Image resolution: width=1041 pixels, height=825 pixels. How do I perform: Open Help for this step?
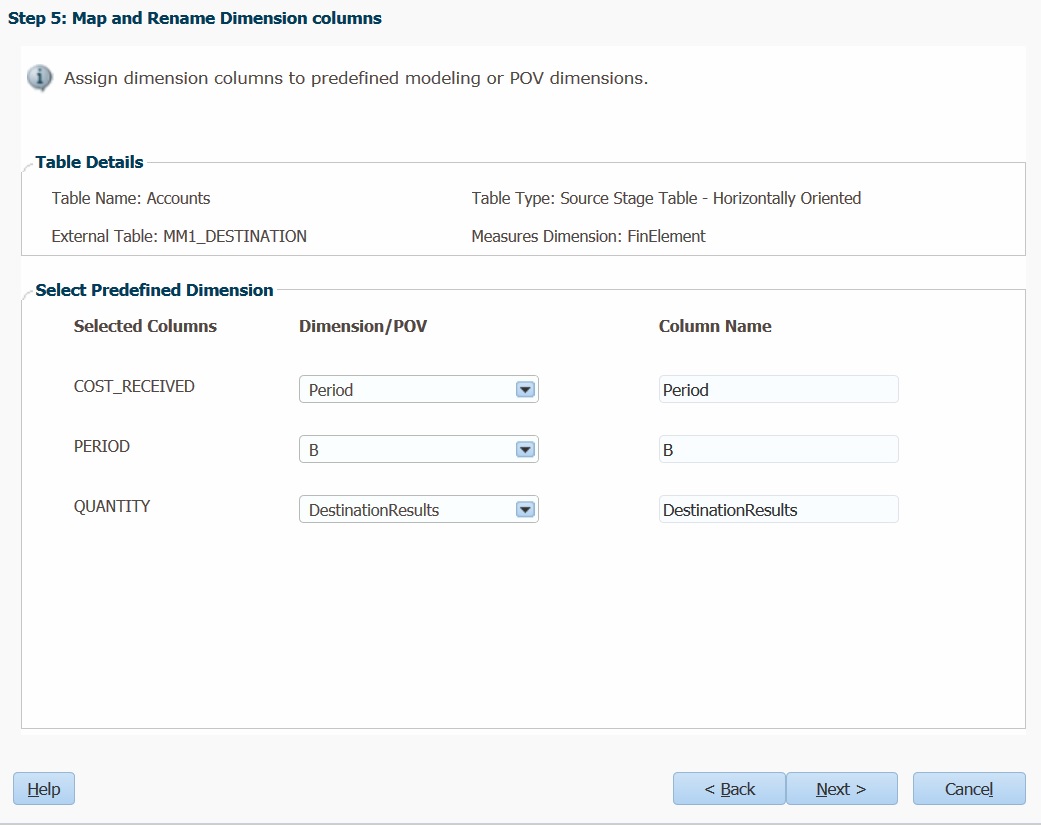[x=44, y=788]
